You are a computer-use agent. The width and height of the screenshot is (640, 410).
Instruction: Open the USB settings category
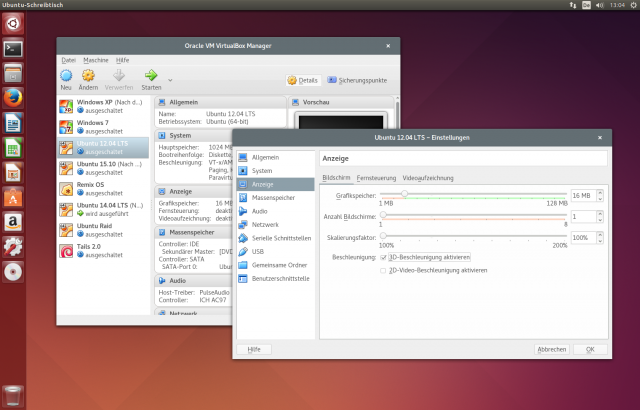[276, 252]
